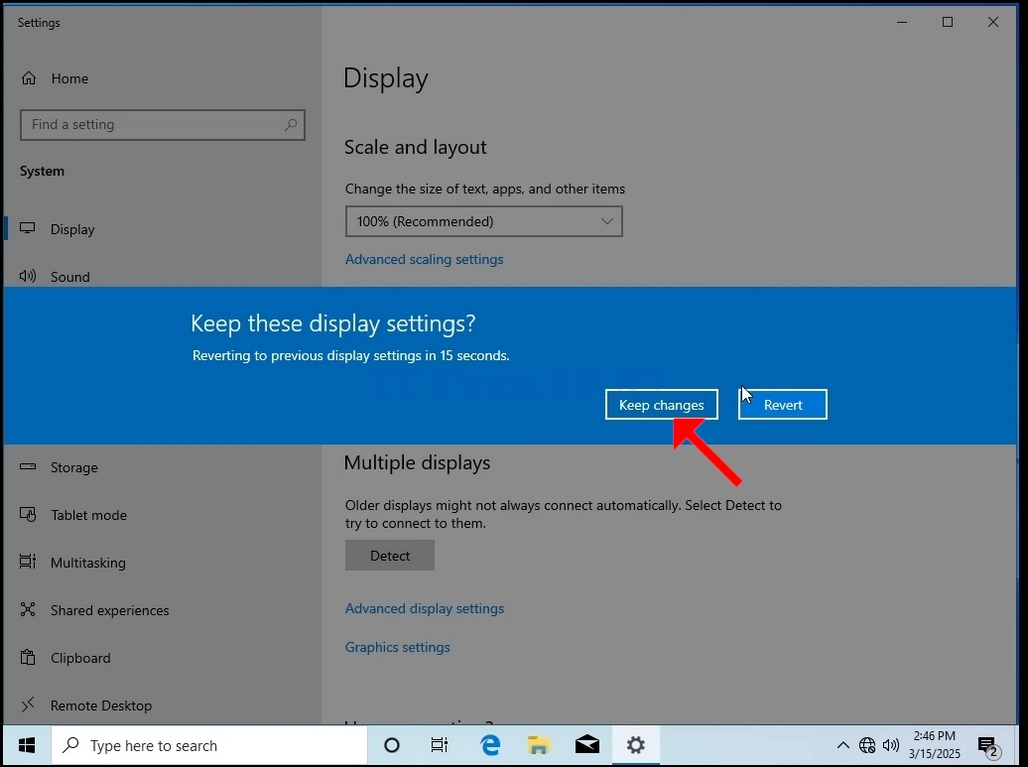
Task: Click the Home house icon
Action: coord(29,78)
